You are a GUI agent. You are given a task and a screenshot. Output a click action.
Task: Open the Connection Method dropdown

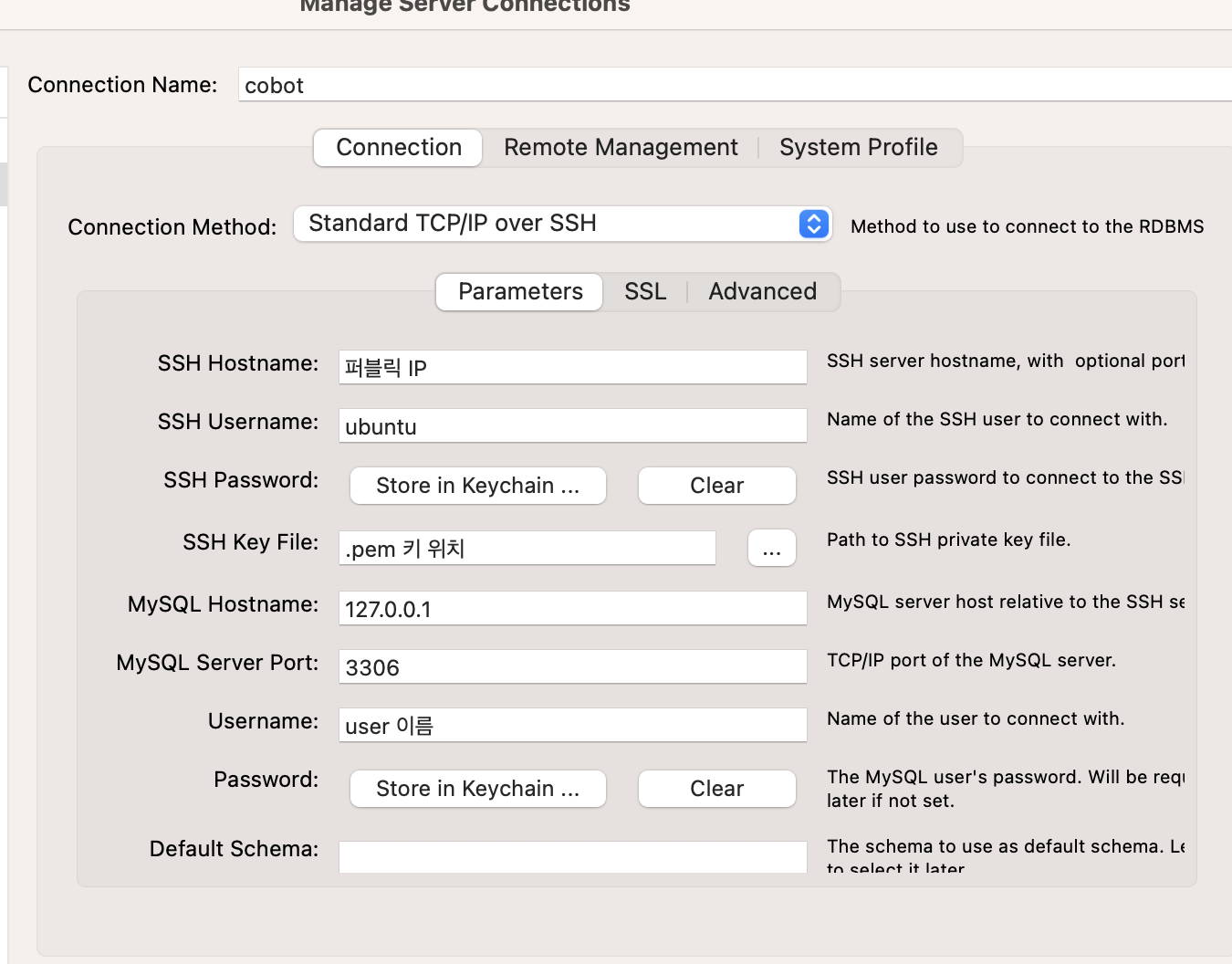(561, 224)
